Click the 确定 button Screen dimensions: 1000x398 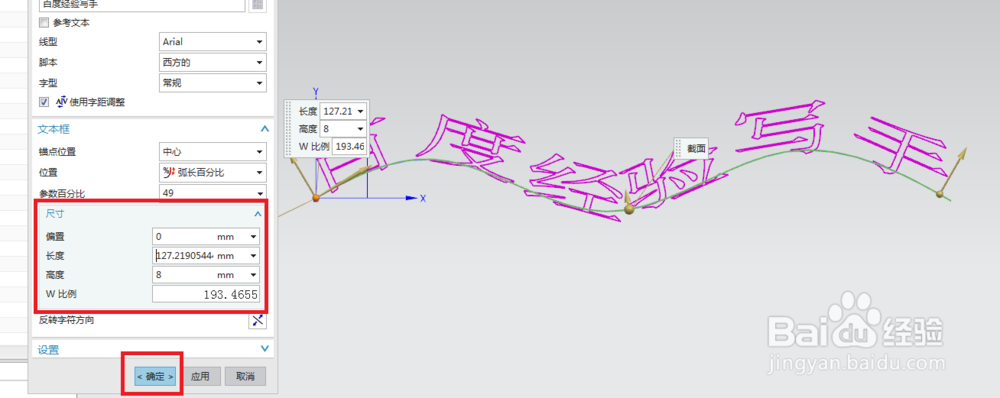(x=155, y=376)
